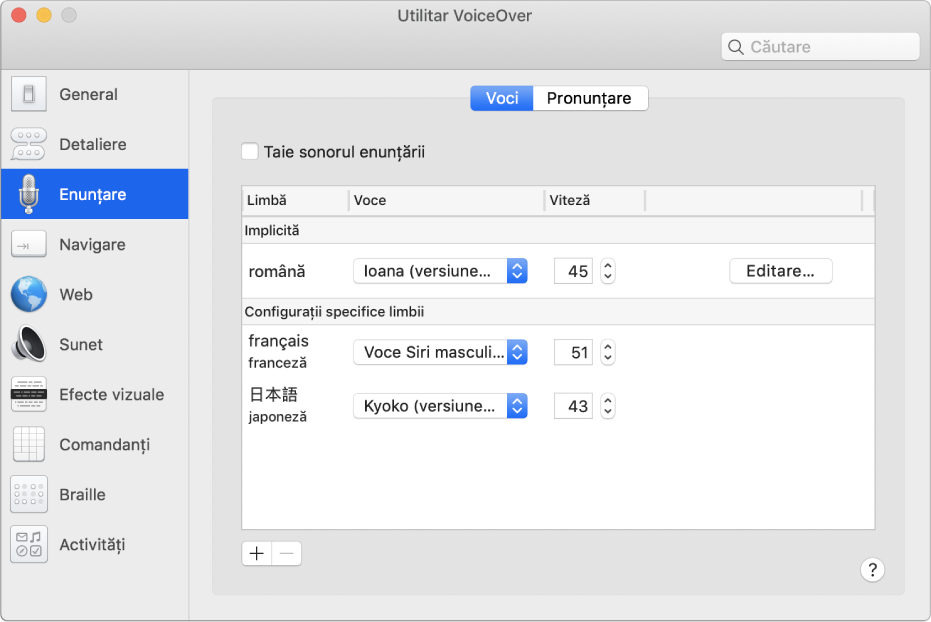Open the Activități panel

point(95,544)
